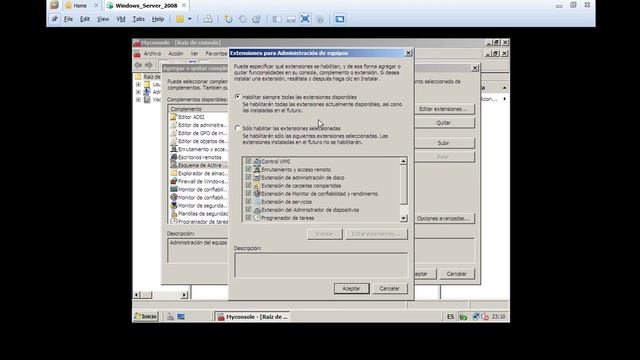640x360 pixels.
Task: Expand the first node under Raíz de consola
Action: [x=138, y=84]
